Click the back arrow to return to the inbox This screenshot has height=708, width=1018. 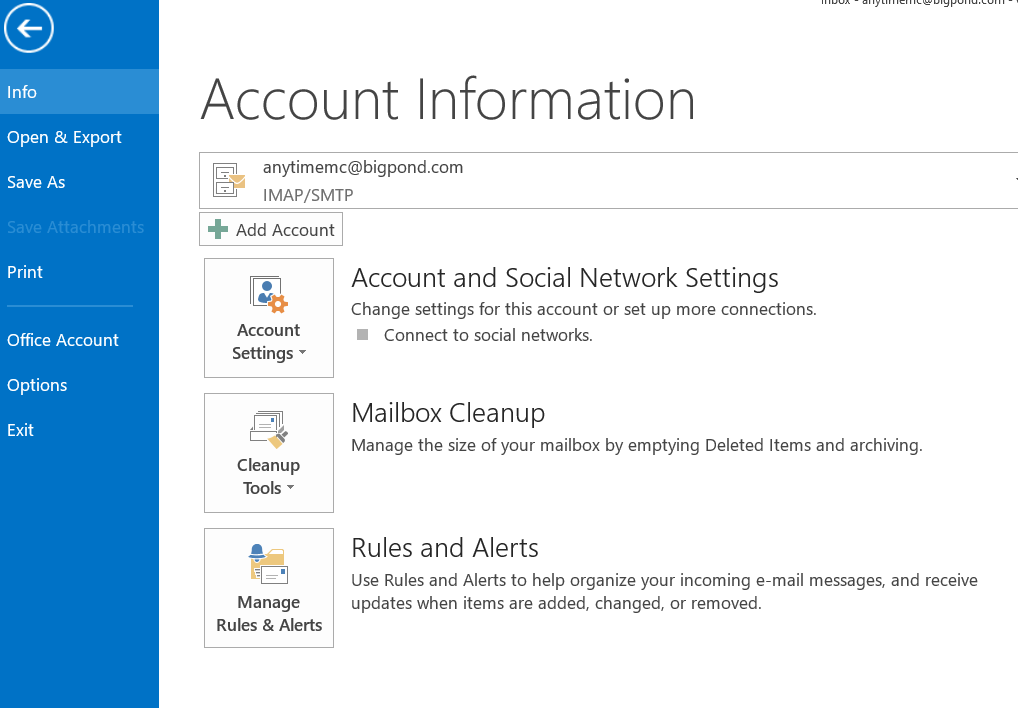(x=29, y=28)
